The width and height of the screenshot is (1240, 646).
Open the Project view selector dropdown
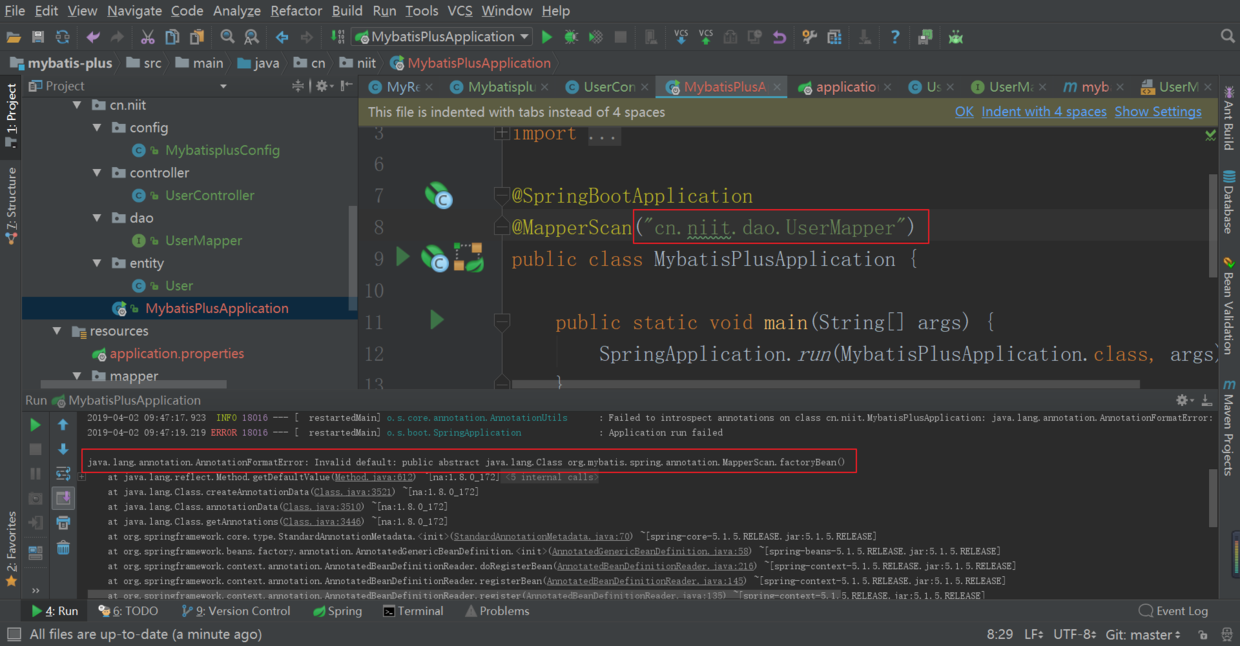click(x=222, y=86)
